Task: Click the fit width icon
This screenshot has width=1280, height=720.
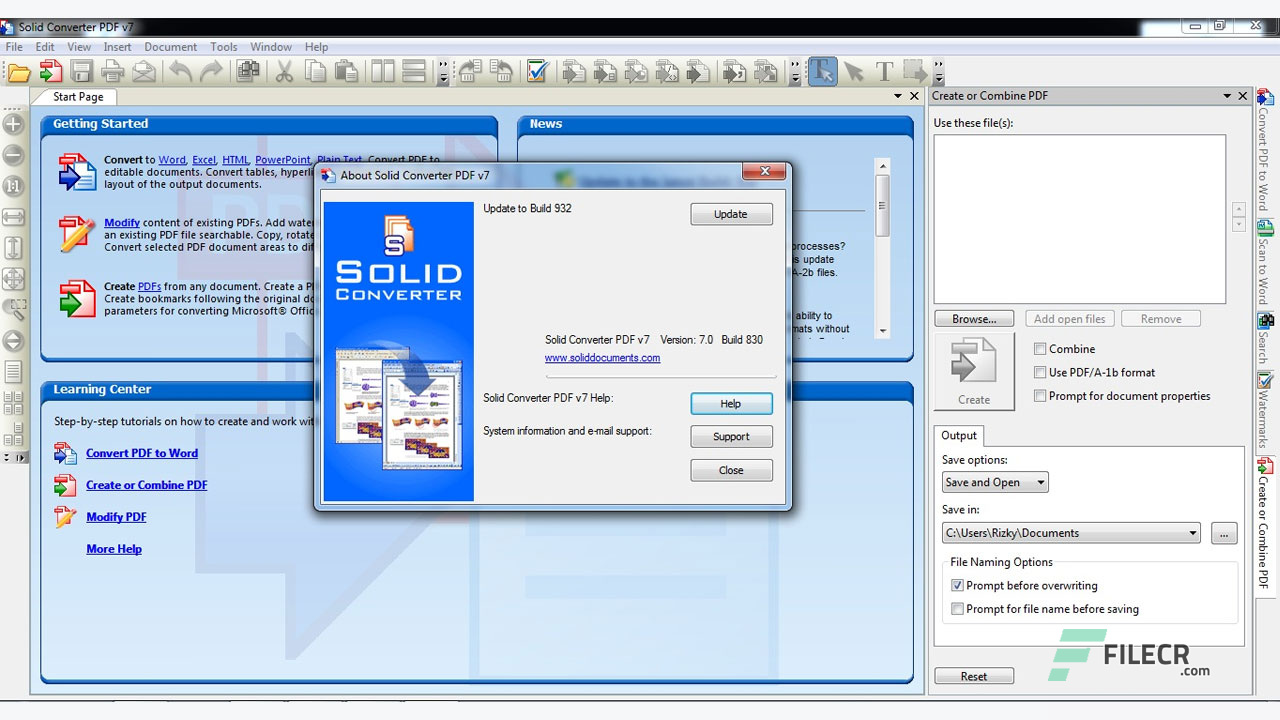Action: [x=14, y=217]
